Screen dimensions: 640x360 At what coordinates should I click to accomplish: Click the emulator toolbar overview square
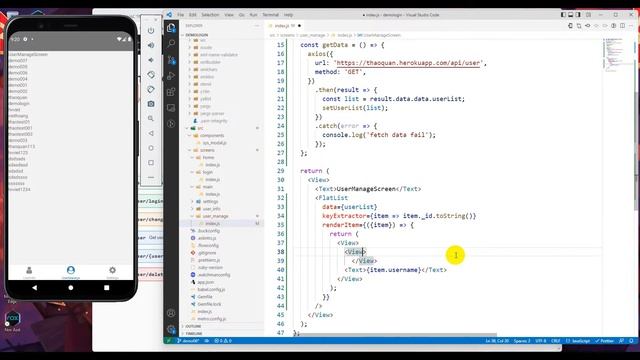coord(151,162)
